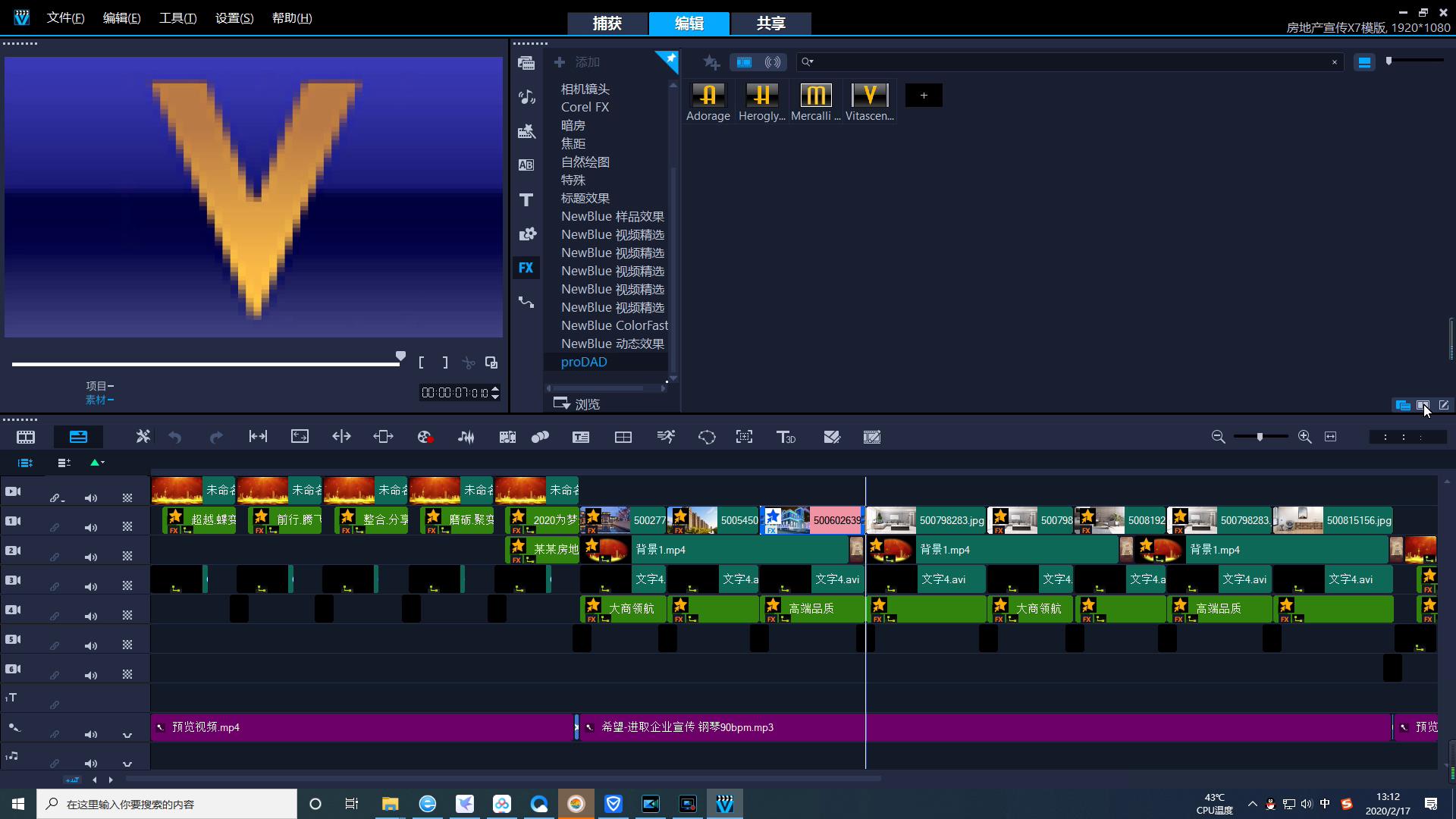
Task: Open the Path/Tracking library icon
Action: pyautogui.click(x=526, y=302)
